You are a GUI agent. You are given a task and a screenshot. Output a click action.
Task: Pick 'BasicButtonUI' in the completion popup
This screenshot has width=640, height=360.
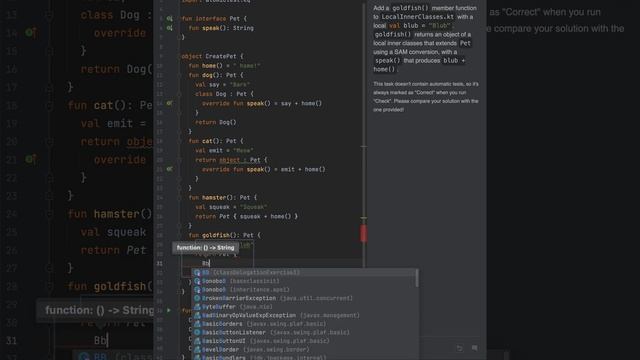[304, 341]
